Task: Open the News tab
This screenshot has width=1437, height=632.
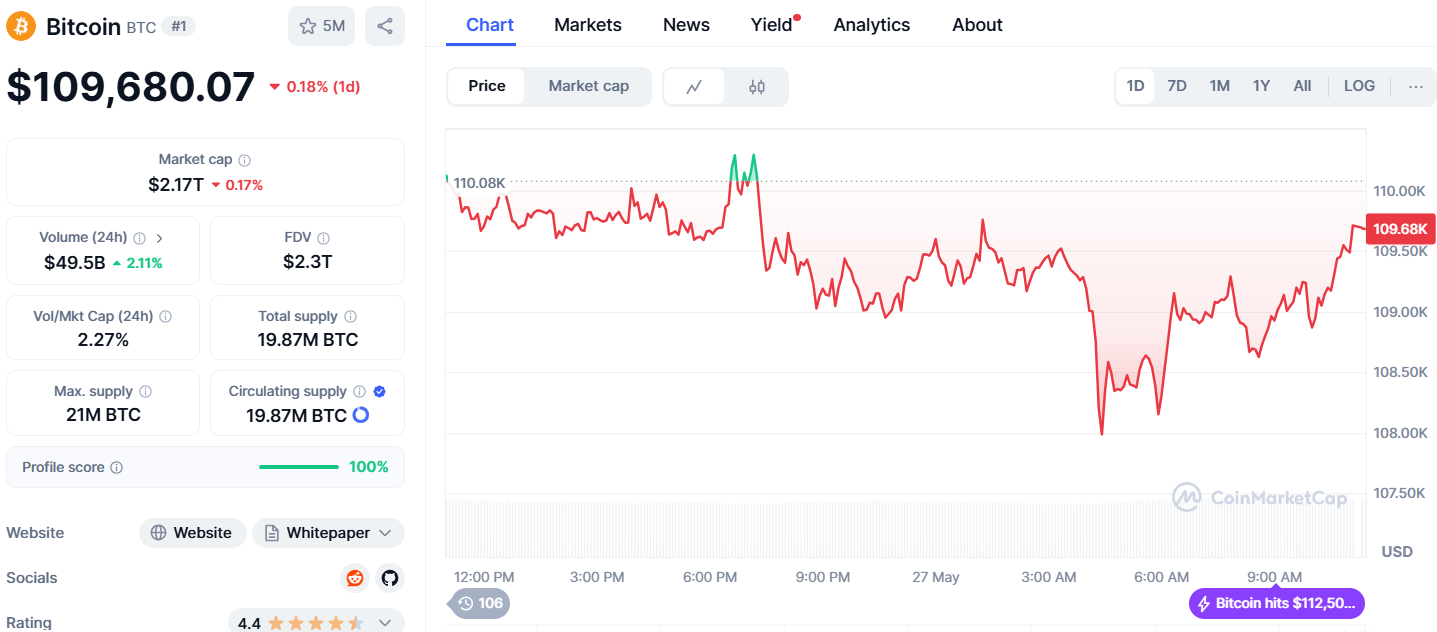Action: [686, 25]
